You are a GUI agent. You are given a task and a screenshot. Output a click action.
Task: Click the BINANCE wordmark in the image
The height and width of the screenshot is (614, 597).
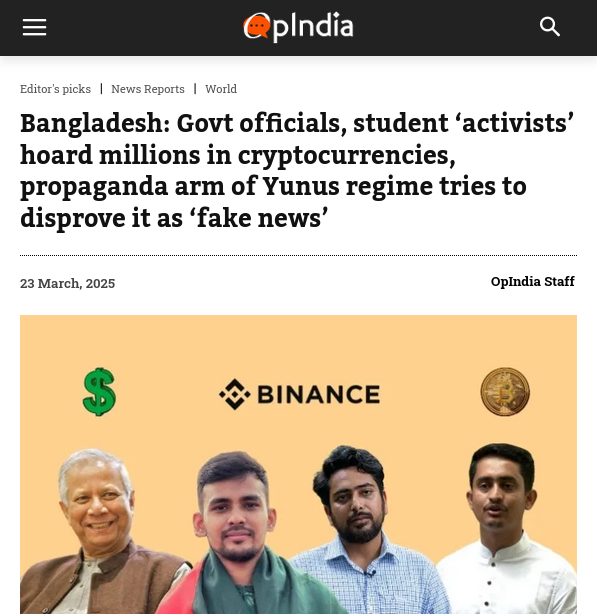point(318,394)
